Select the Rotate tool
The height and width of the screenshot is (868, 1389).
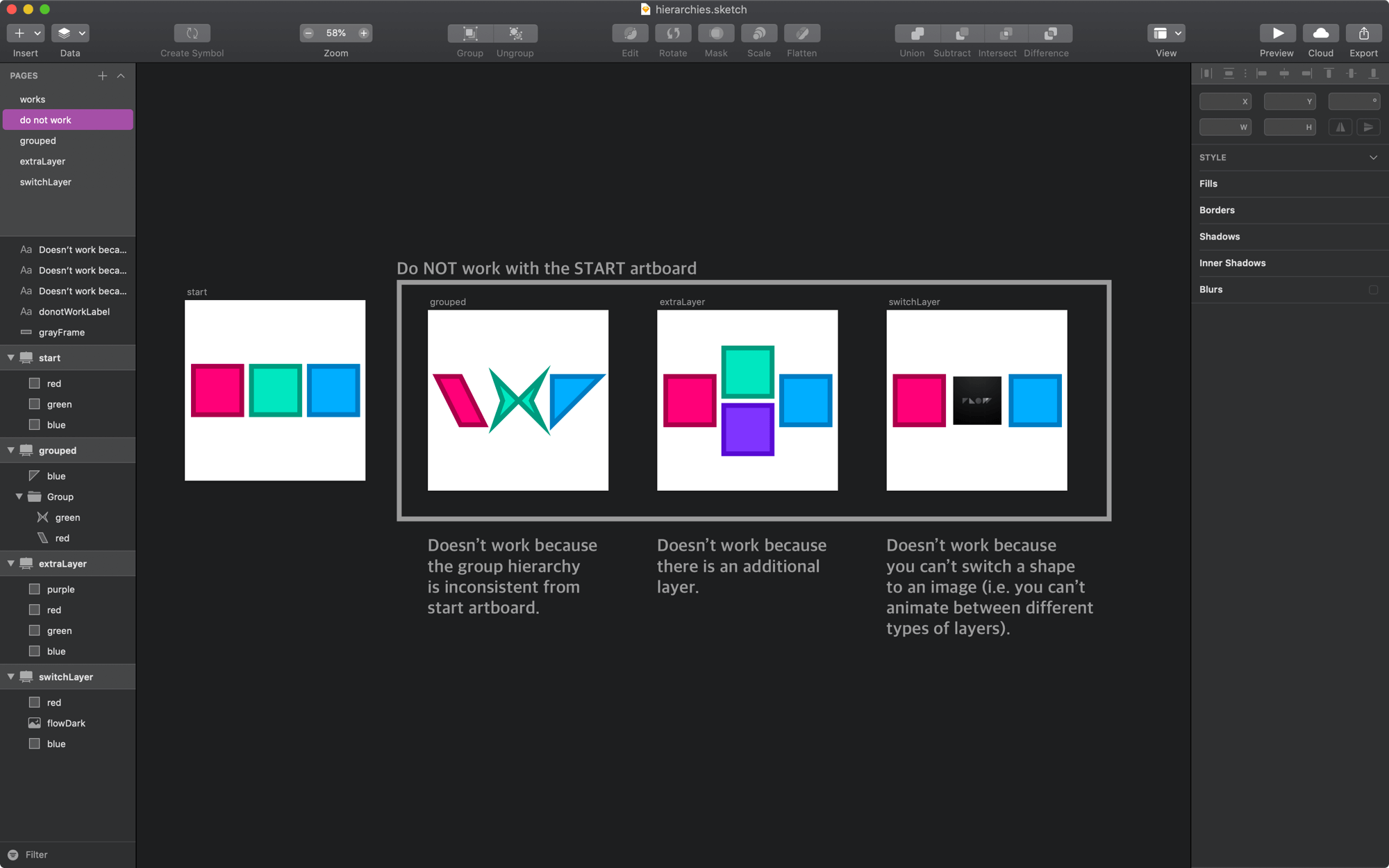point(673,33)
